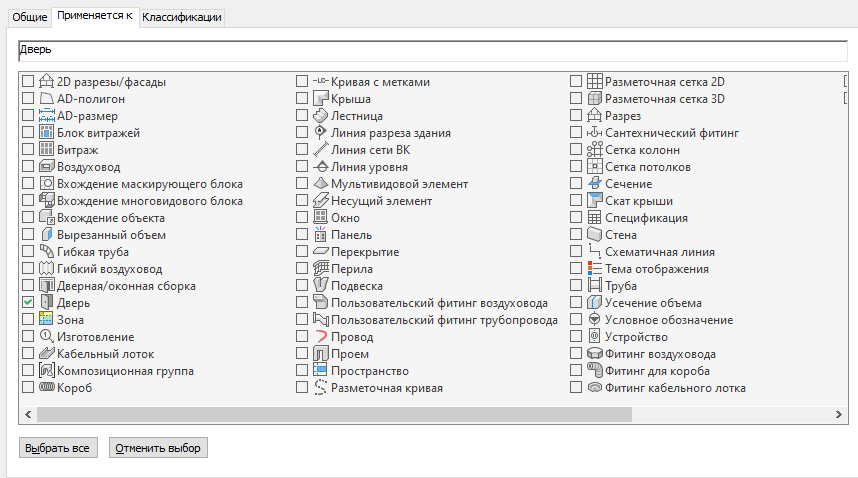Check the Перекрытие checkbox

tap(302, 252)
